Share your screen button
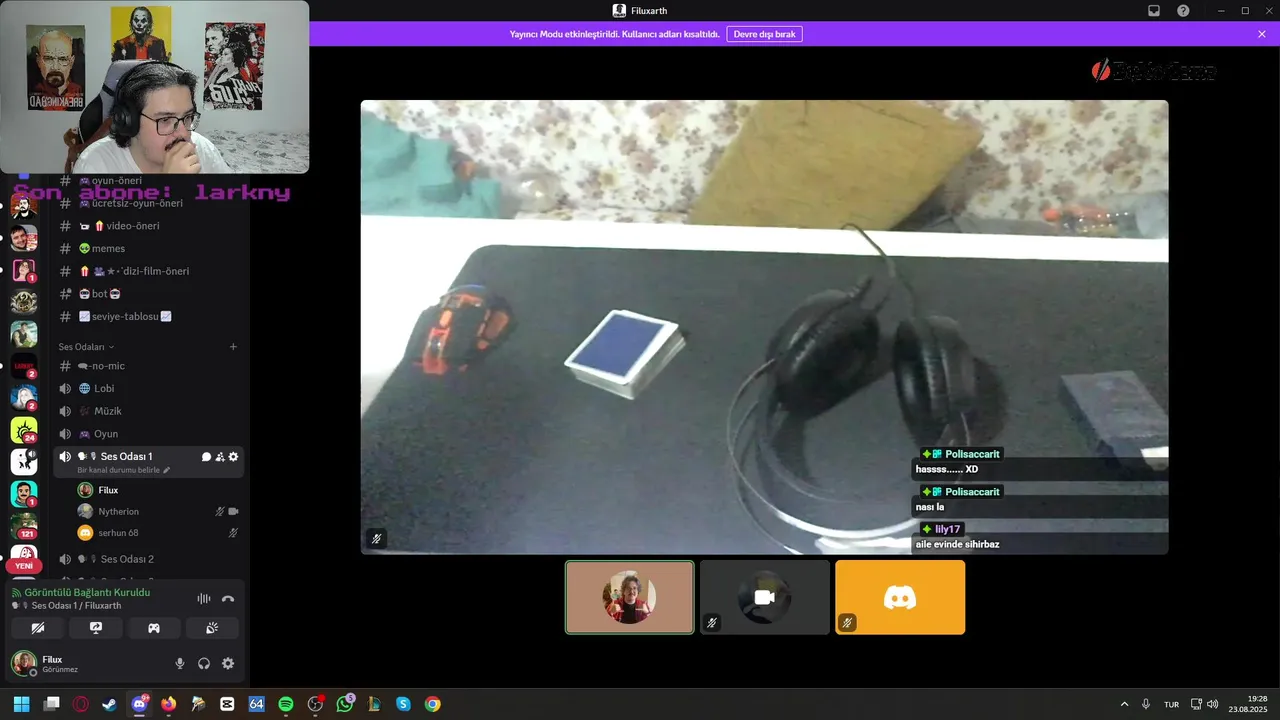This screenshot has height=720, width=1280. [96, 628]
